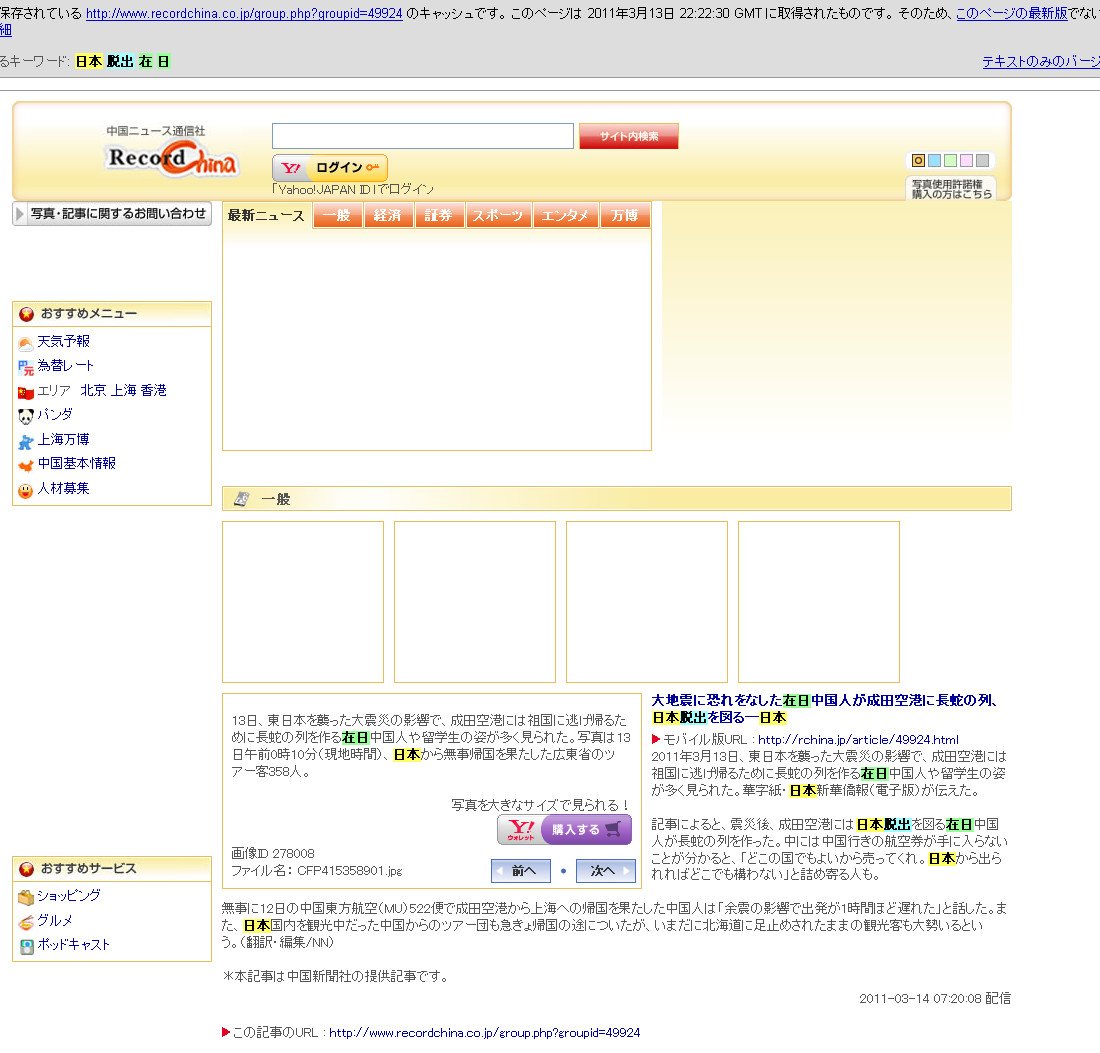Click the podcast icon
The width and height of the screenshot is (1100, 1053).
pyautogui.click(x=27, y=946)
